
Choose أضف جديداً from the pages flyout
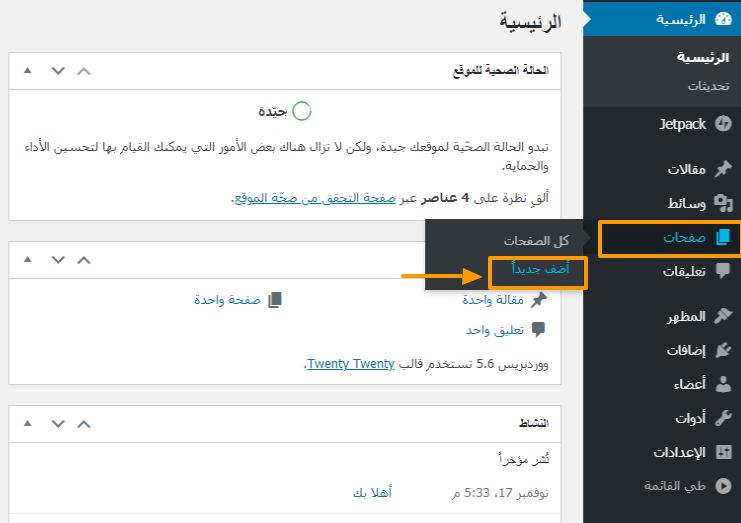tap(540, 269)
